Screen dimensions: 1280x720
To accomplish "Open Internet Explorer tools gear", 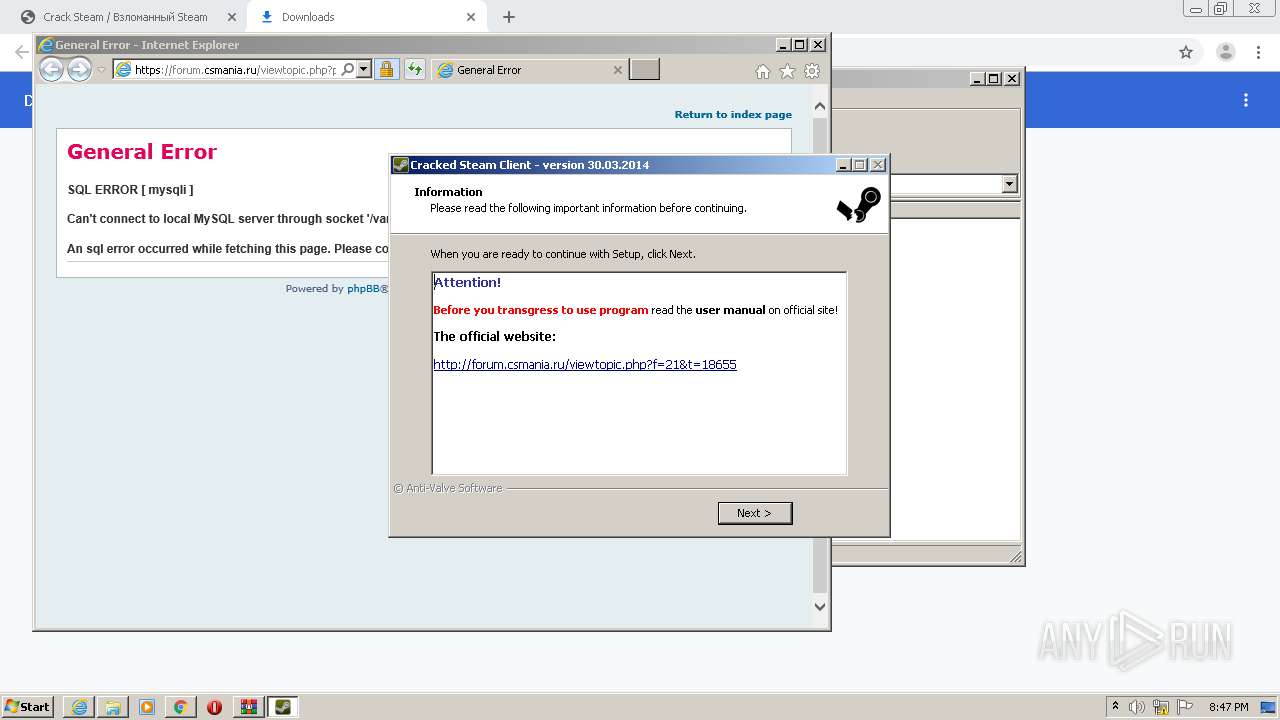I will [812, 71].
